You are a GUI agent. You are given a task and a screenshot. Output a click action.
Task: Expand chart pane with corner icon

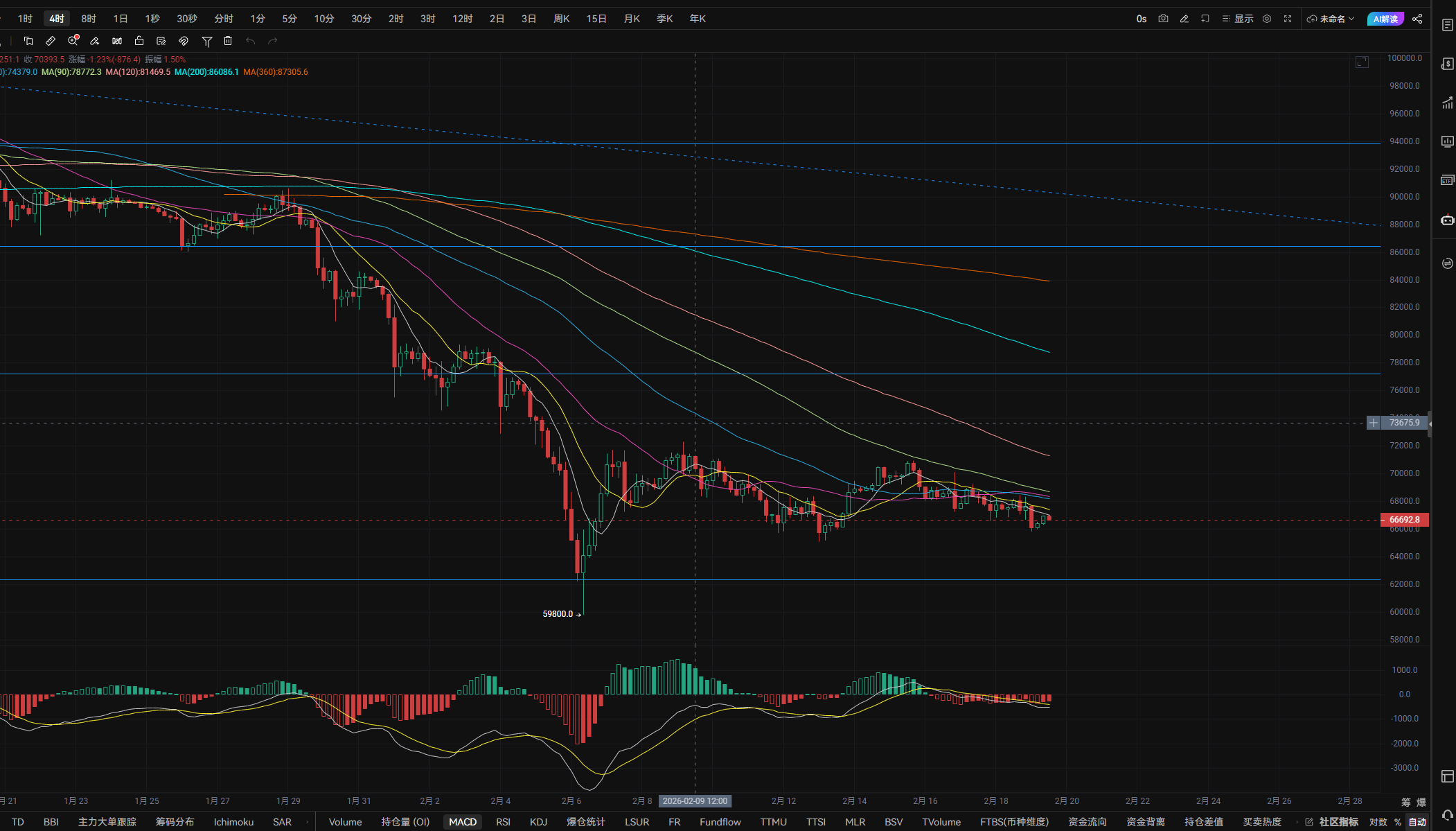point(1362,62)
